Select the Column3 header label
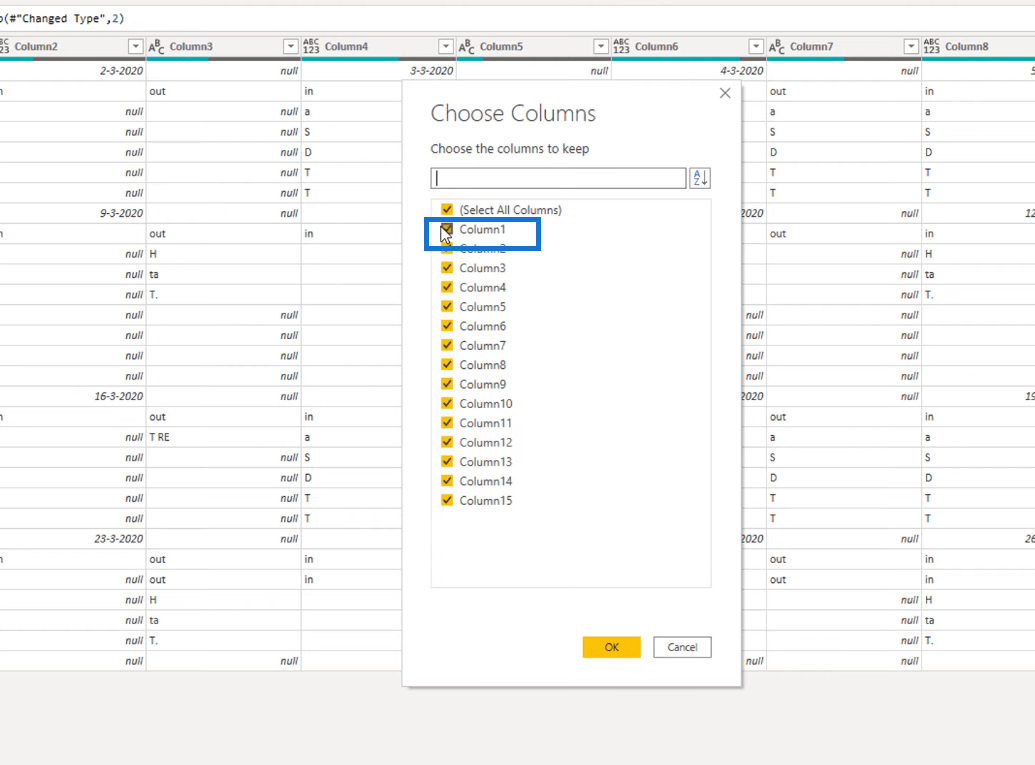 [x=191, y=46]
